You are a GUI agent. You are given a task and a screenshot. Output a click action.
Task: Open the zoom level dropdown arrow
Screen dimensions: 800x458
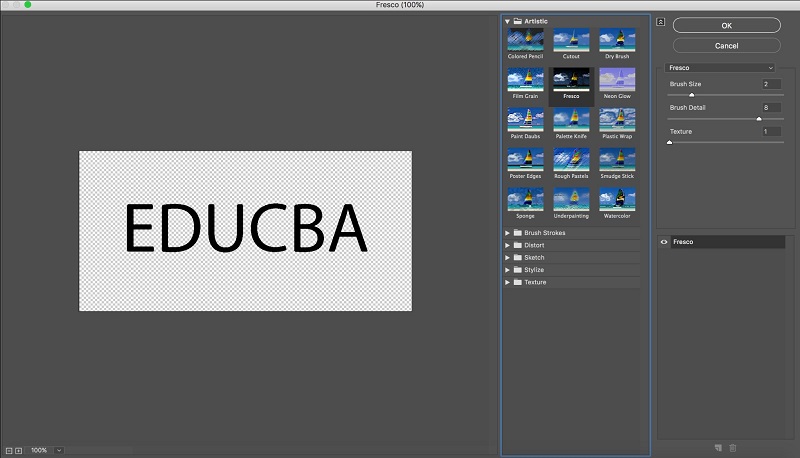point(59,450)
